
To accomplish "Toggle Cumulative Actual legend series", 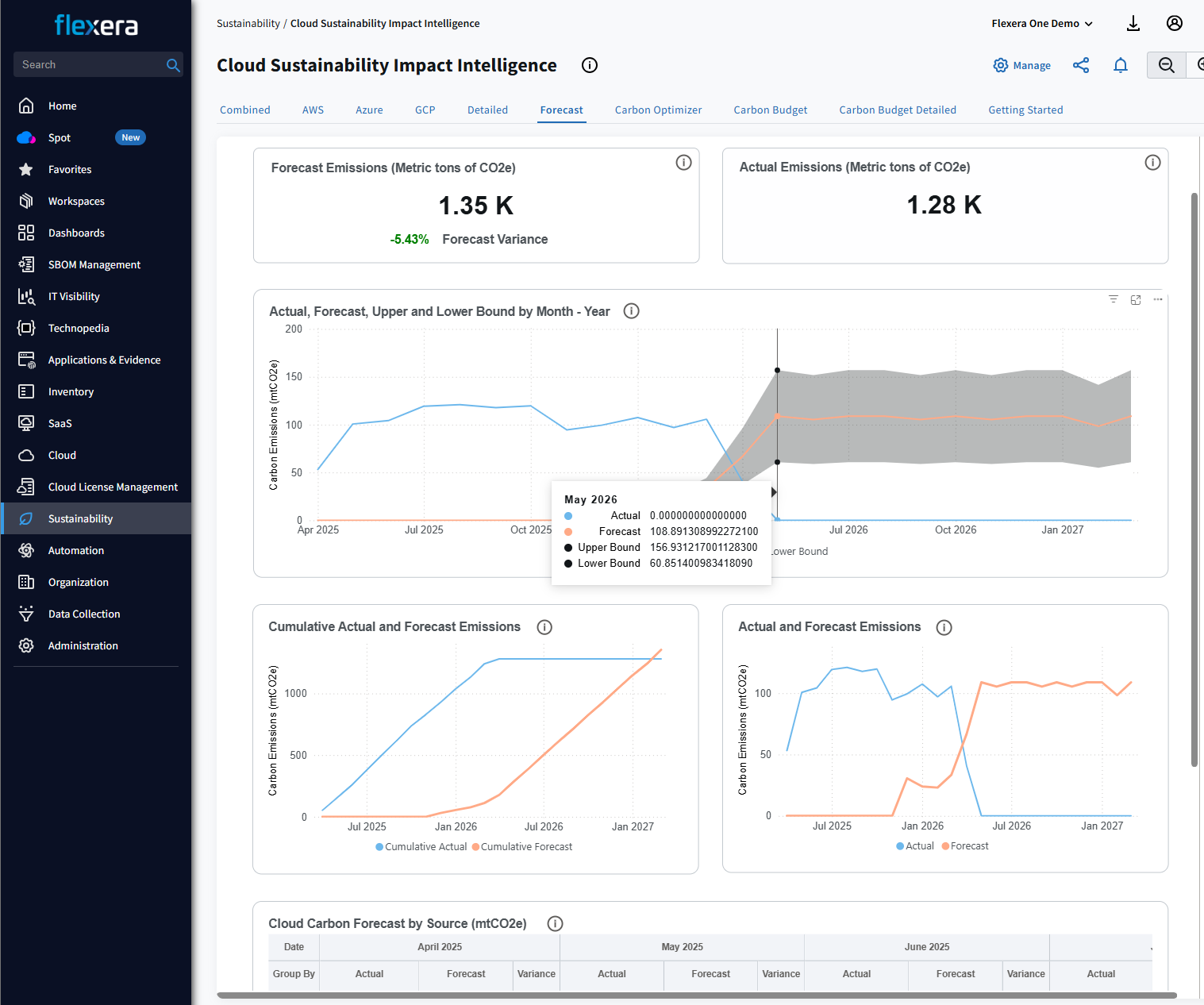I will tap(421, 847).
